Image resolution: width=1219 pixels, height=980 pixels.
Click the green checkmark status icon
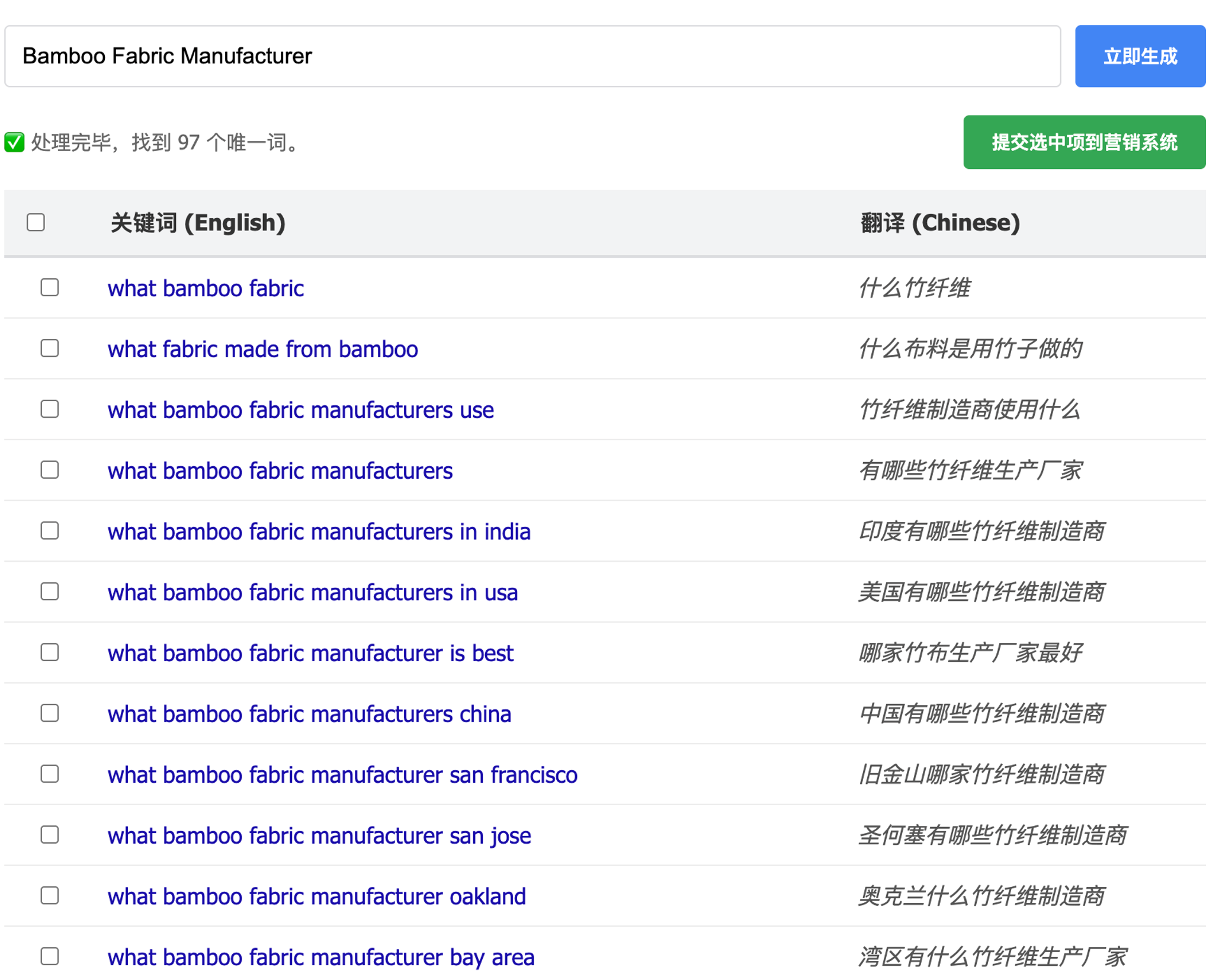14,142
